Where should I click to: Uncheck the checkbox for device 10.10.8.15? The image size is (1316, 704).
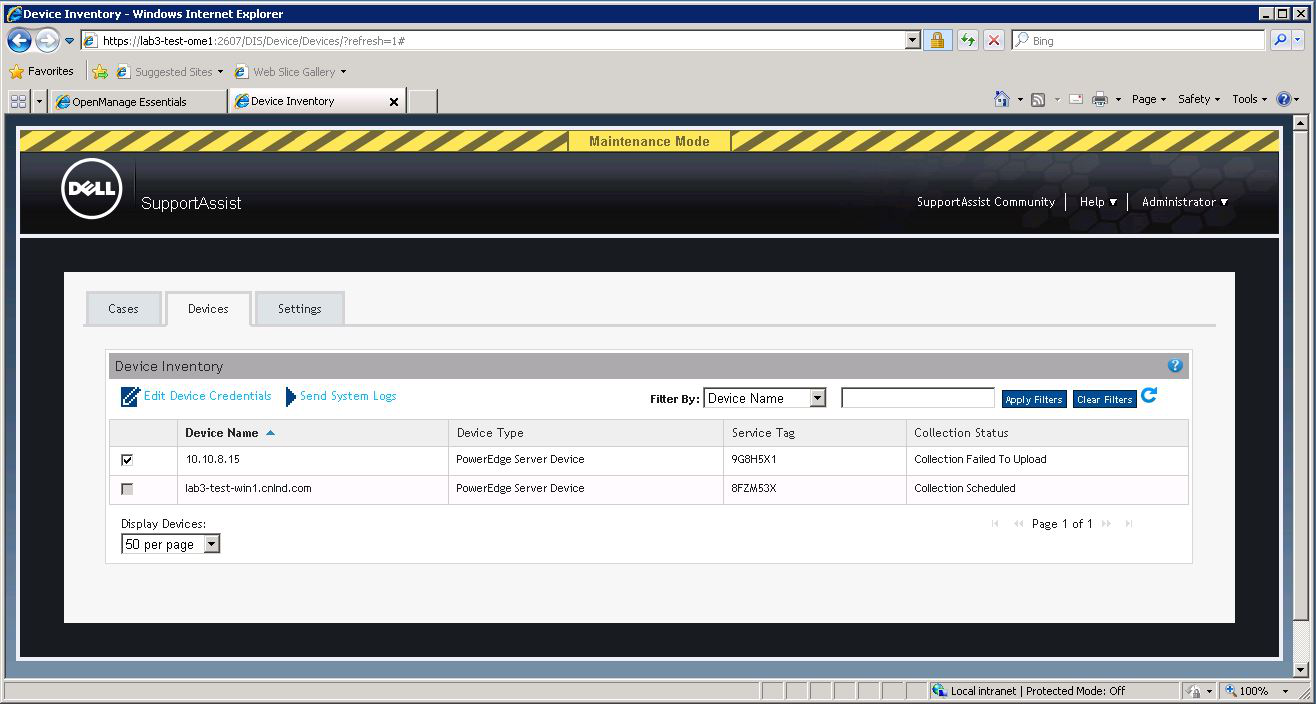tap(127, 460)
